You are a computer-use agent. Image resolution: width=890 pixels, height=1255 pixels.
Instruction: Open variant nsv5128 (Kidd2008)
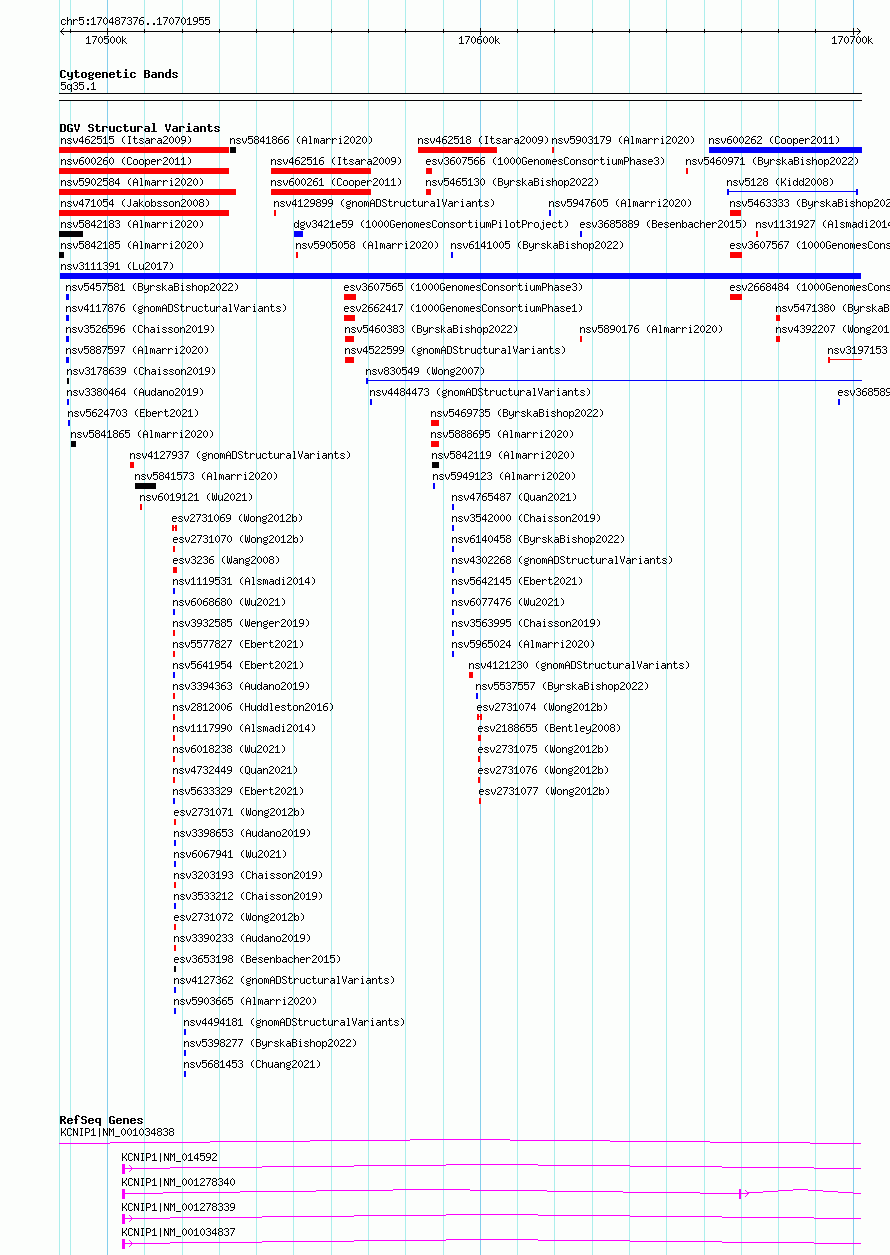tap(781, 182)
